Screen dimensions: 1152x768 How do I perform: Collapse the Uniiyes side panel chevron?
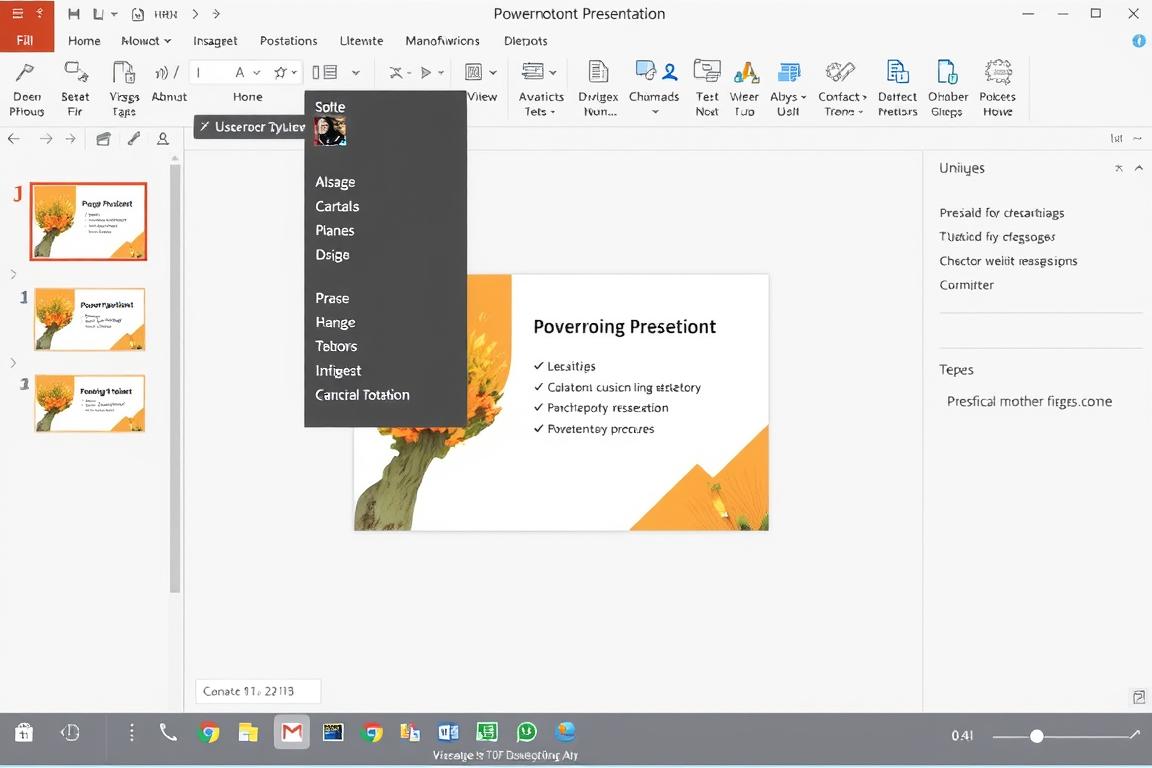click(1139, 169)
